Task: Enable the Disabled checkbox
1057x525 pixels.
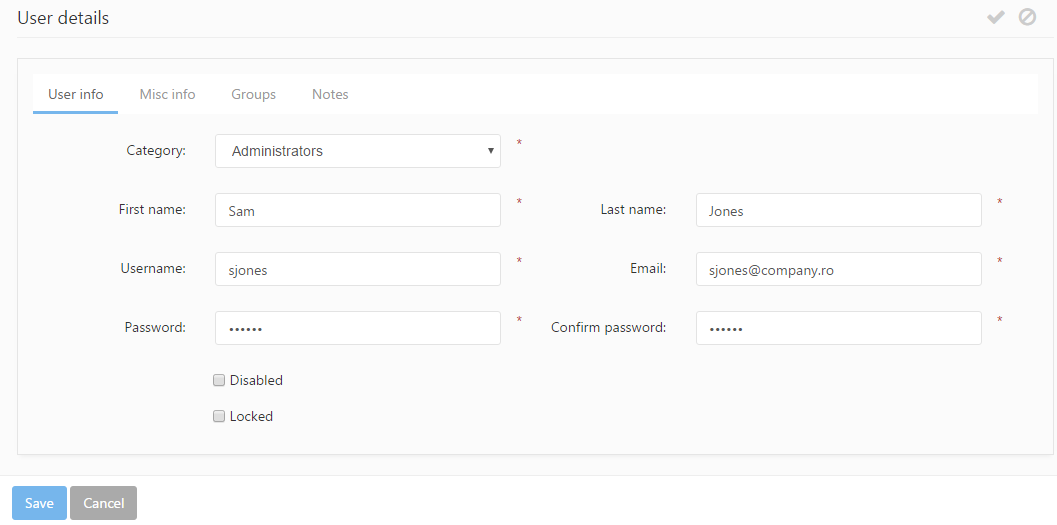Action: coord(219,380)
